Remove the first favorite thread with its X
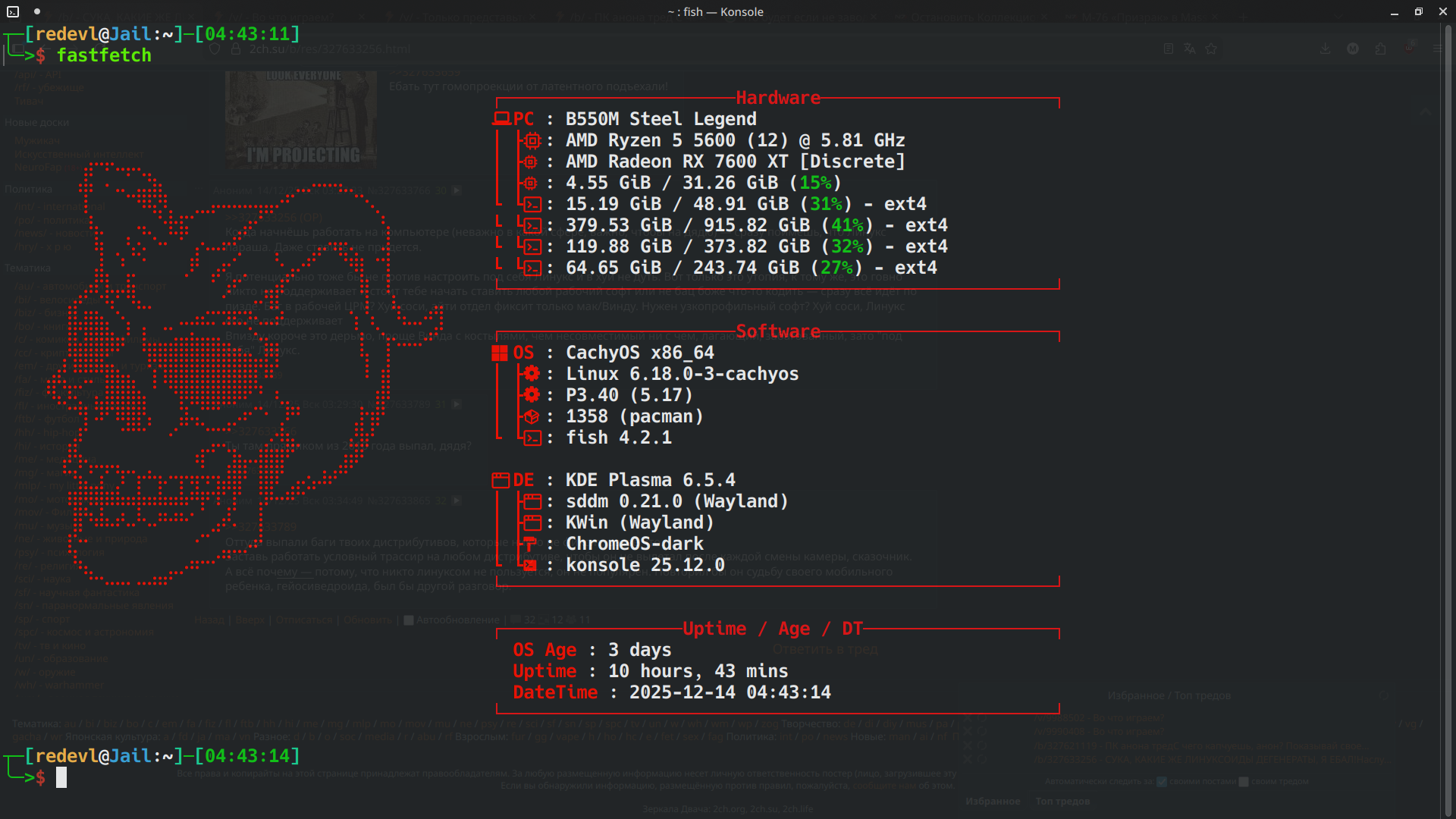This screenshot has height=819, width=1456. point(967,718)
